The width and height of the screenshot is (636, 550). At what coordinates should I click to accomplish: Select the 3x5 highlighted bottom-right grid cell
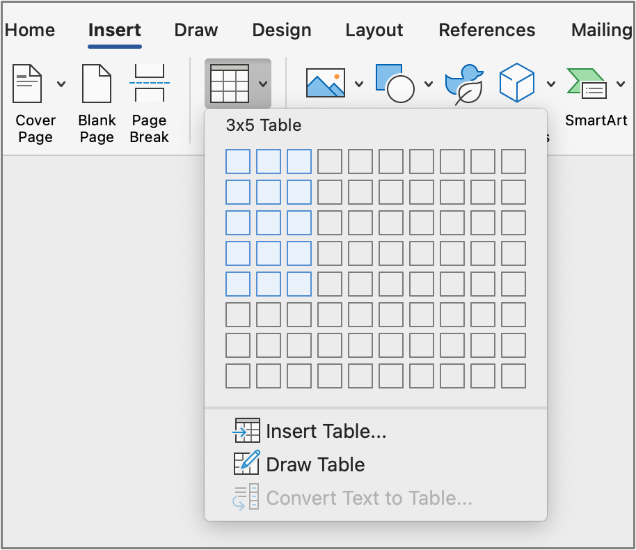[x=299, y=284]
